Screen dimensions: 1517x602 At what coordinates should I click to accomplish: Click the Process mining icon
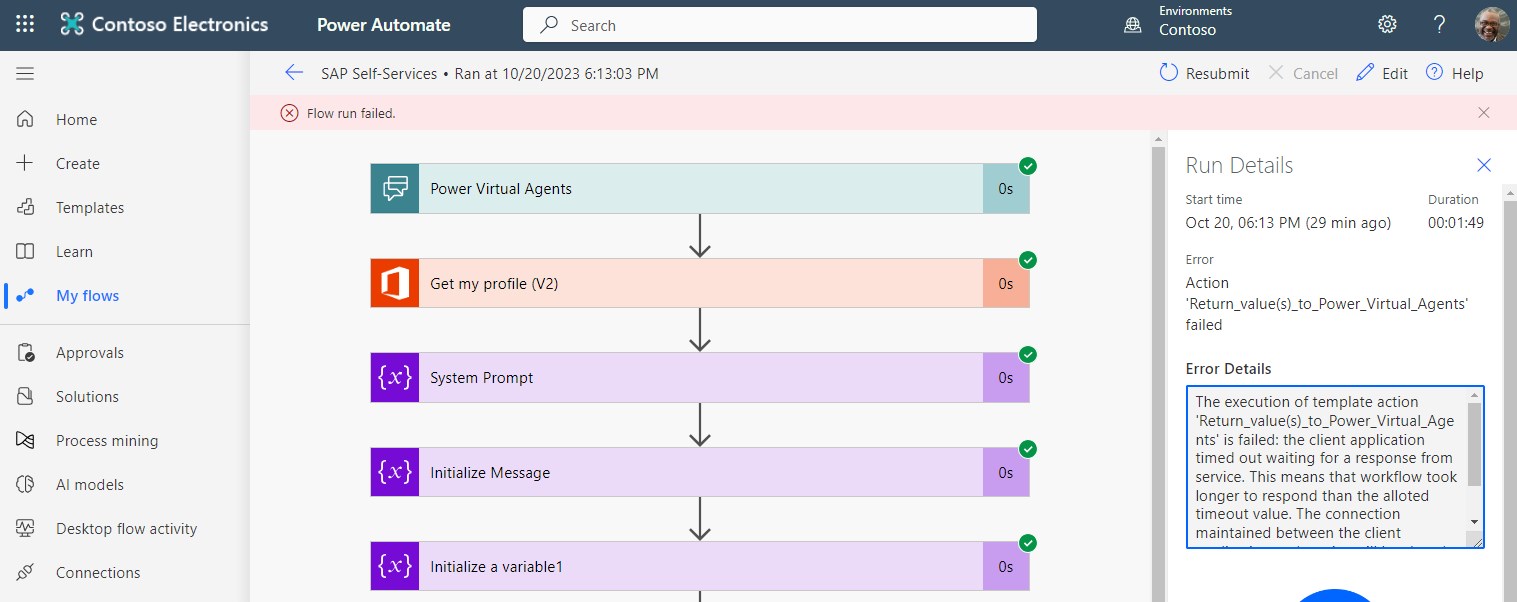click(x=26, y=440)
